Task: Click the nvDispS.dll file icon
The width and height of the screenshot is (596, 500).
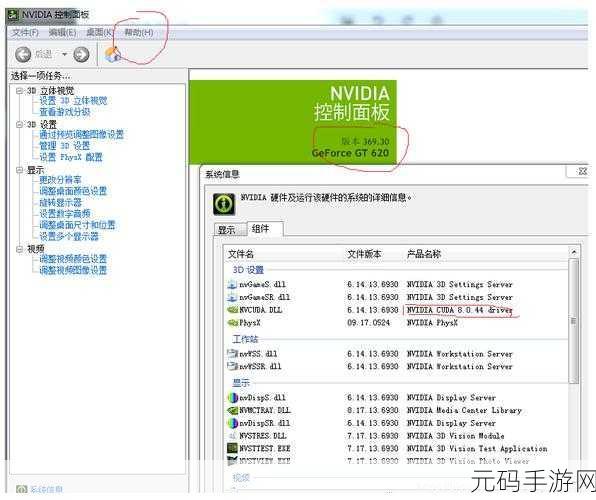Action: coord(232,398)
